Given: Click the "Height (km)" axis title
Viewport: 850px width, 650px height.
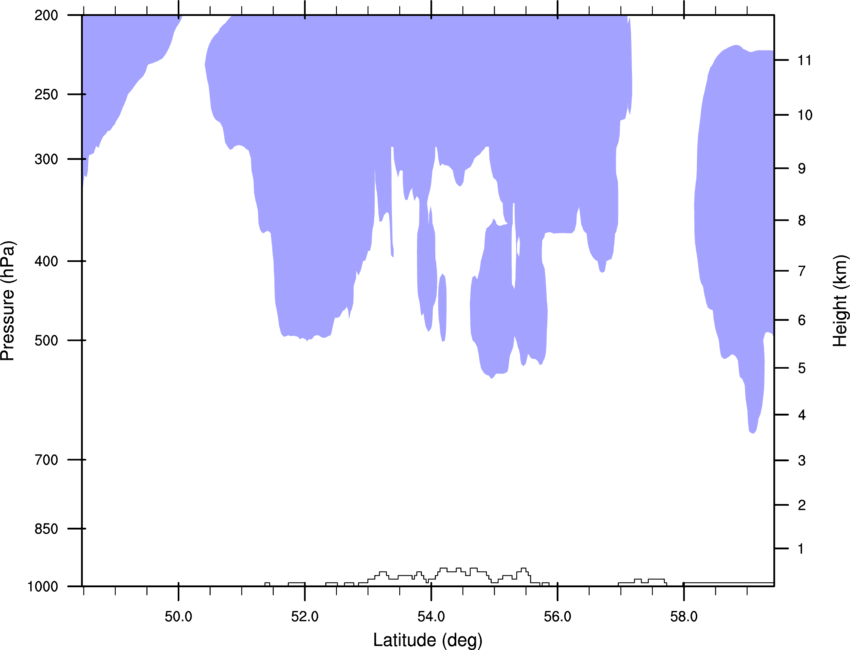Looking at the screenshot, I should pyautogui.click(x=840, y=301).
